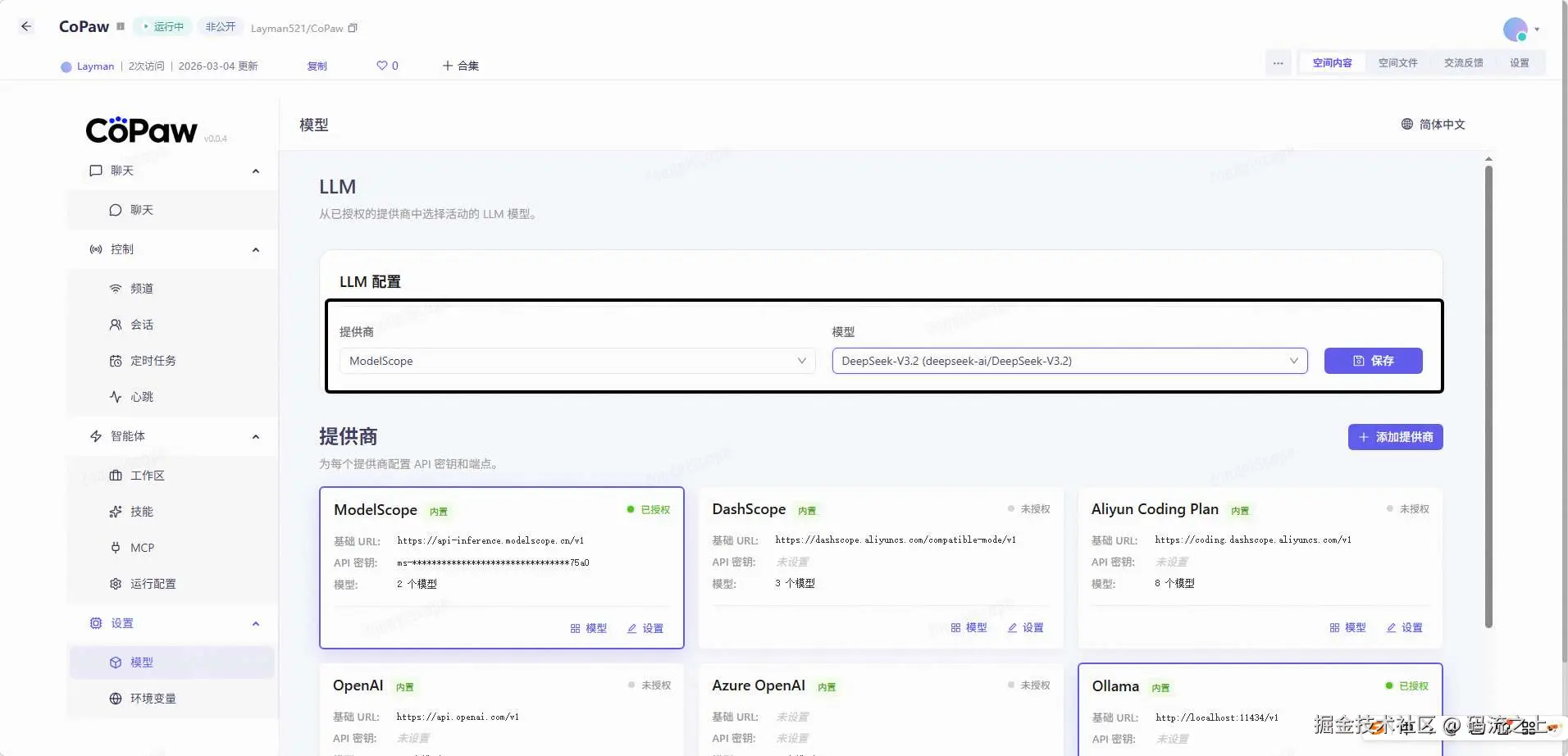Click the 非公开 visibility badge

[220, 27]
